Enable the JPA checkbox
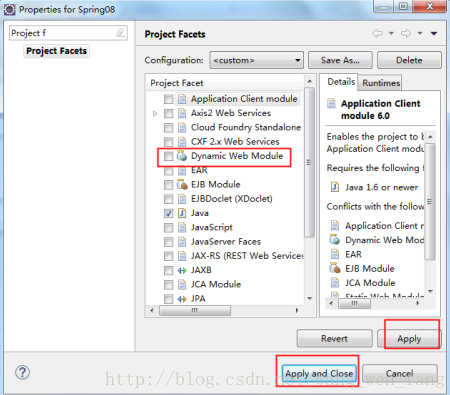The image size is (450, 395). (x=169, y=299)
